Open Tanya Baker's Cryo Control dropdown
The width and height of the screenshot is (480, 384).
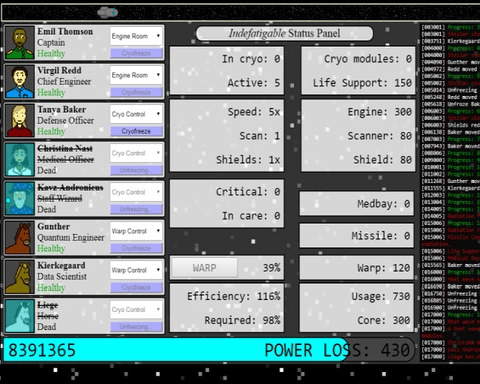[136, 114]
